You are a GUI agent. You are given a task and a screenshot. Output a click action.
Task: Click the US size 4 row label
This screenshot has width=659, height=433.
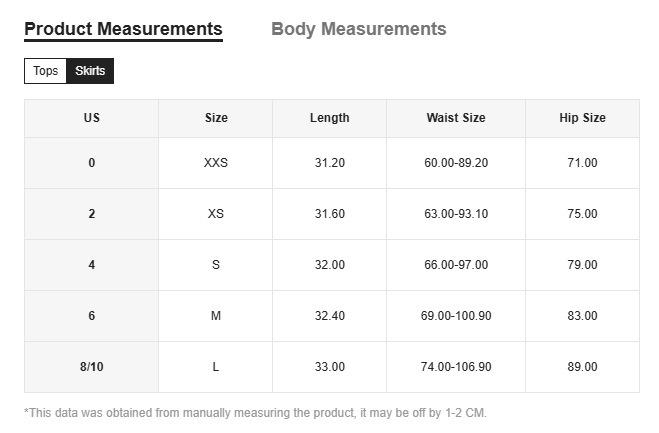tap(92, 265)
